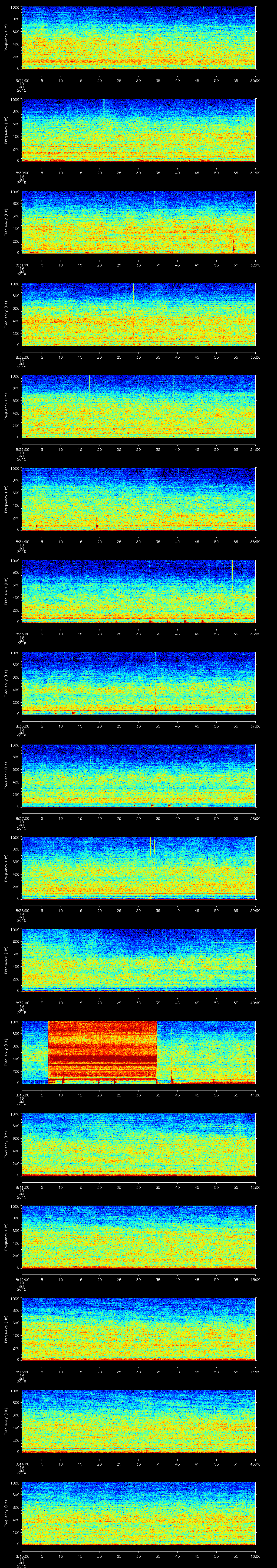The image size is (277, 1568).
Task: Select the 8:41:00 time axis label
Action: 22,1187
